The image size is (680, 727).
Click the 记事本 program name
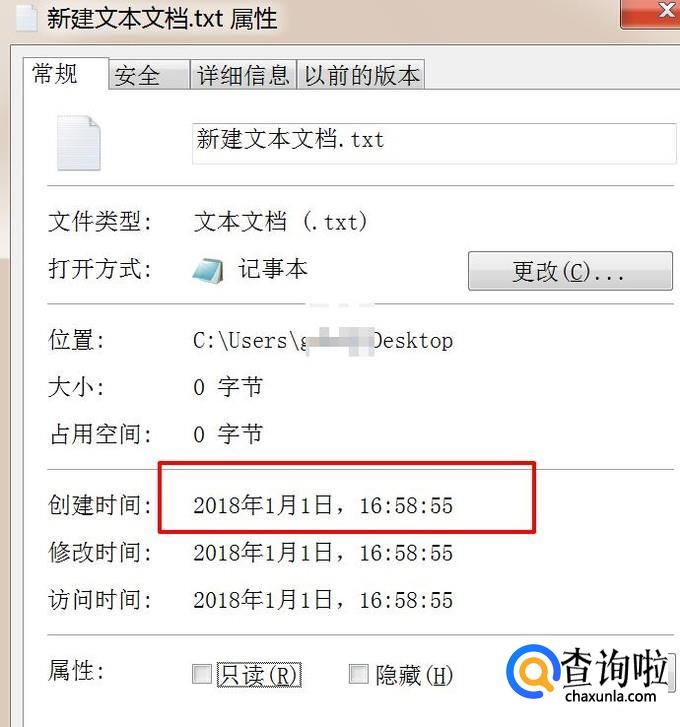pyautogui.click(x=273, y=269)
